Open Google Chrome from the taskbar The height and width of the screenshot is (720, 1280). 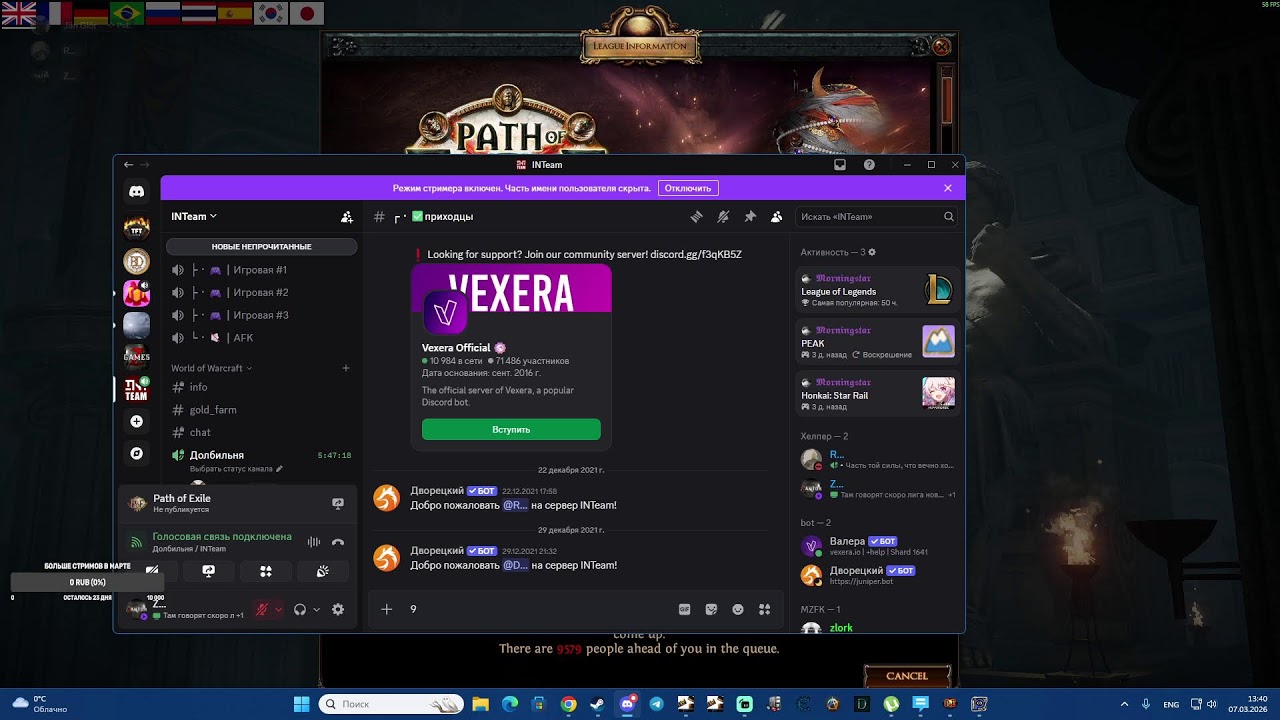(x=569, y=704)
